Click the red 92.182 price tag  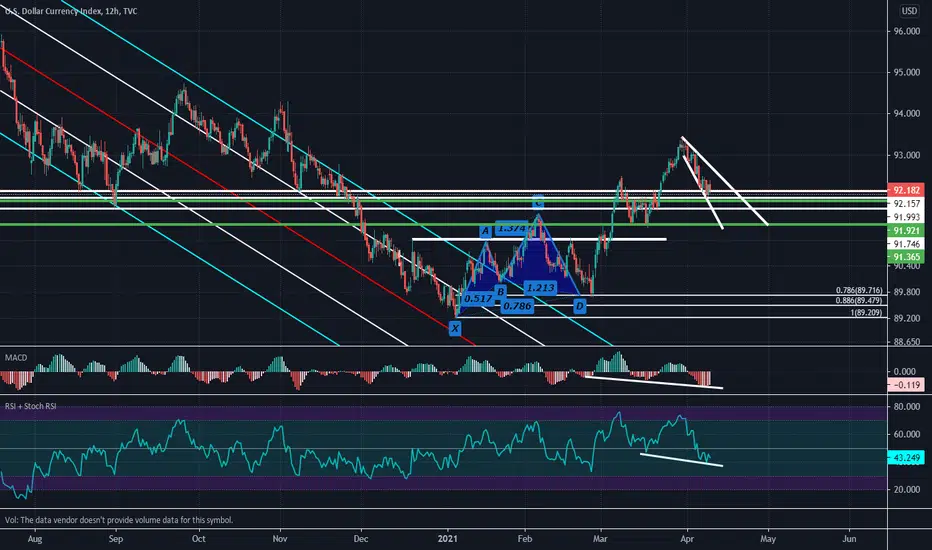pyautogui.click(x=906, y=190)
